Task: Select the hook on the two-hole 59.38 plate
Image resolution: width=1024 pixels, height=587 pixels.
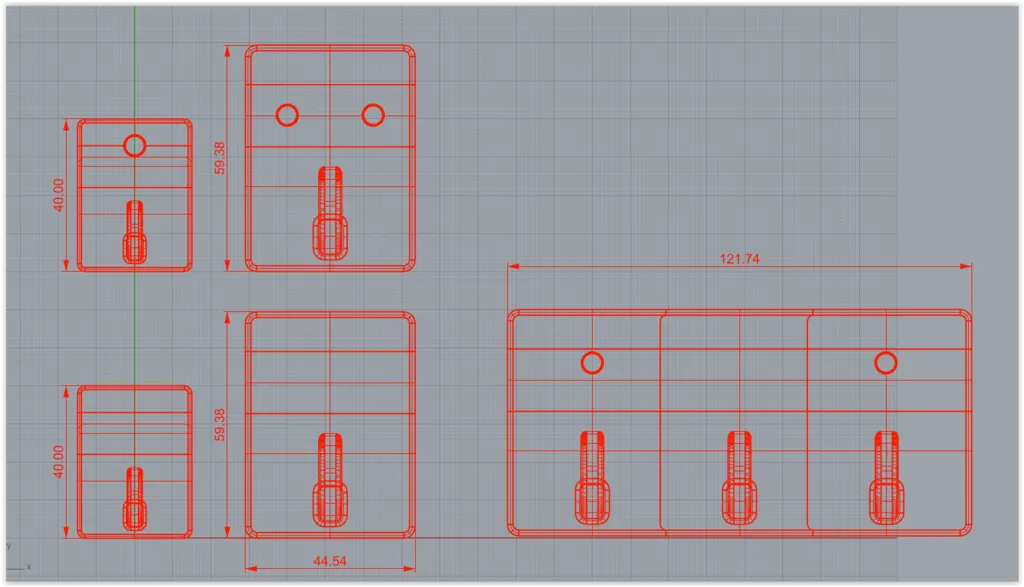Action: click(330, 214)
